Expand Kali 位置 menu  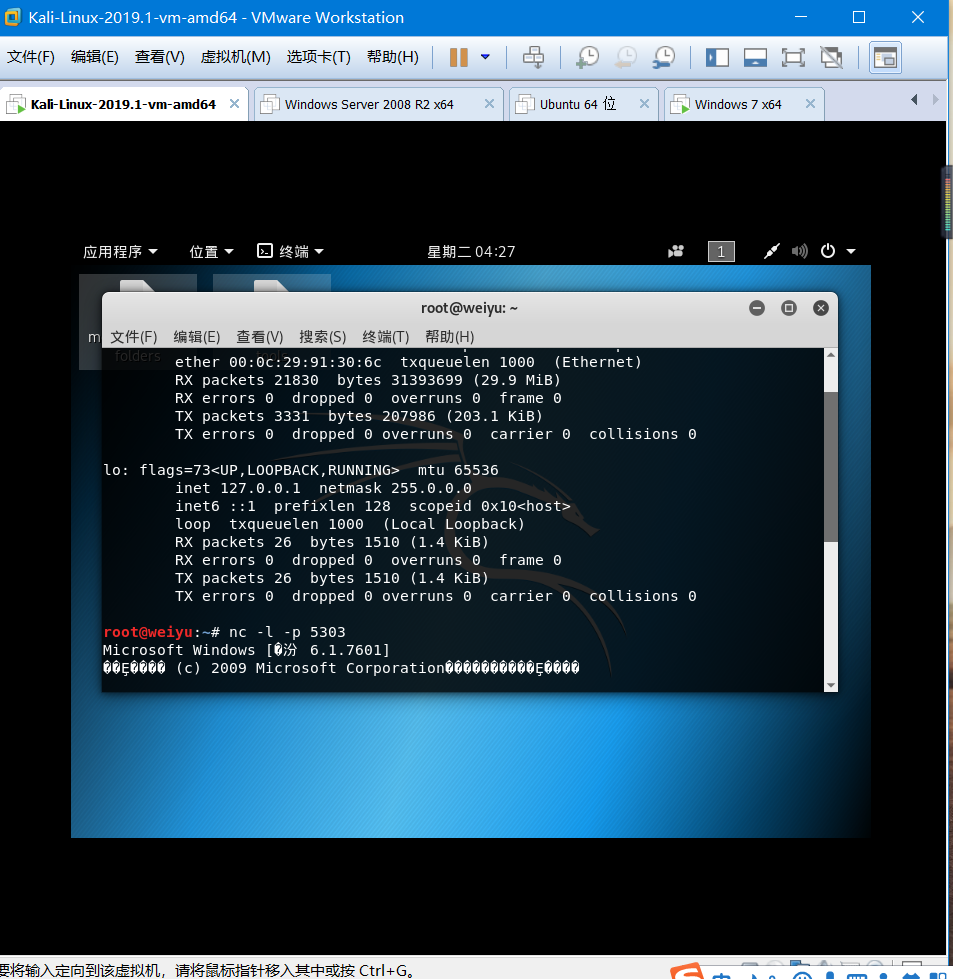(x=211, y=252)
